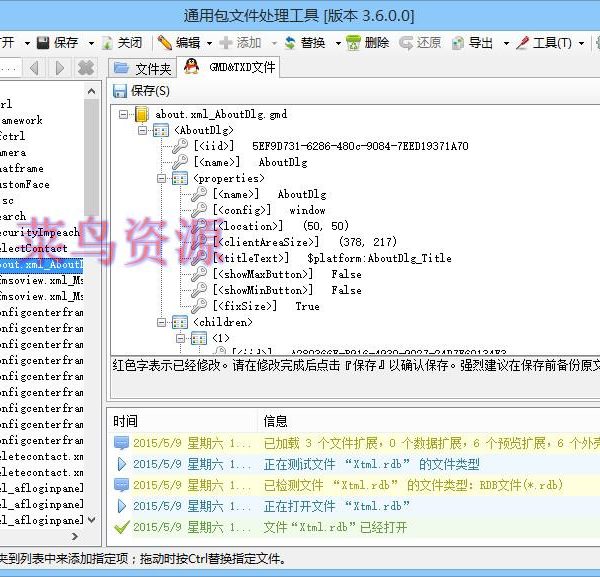Click the Delete (删除) toolbar button
600x577 pixels.
(367, 43)
